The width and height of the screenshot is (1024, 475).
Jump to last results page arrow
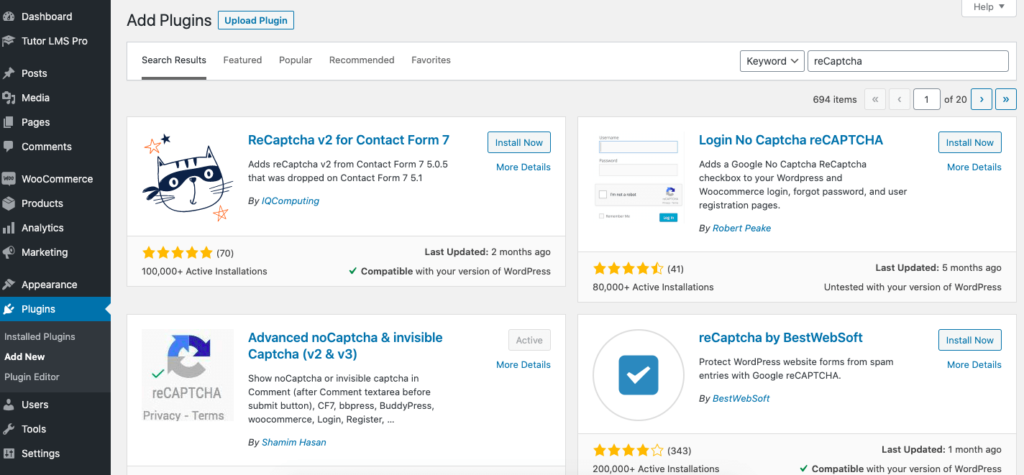tap(1006, 99)
